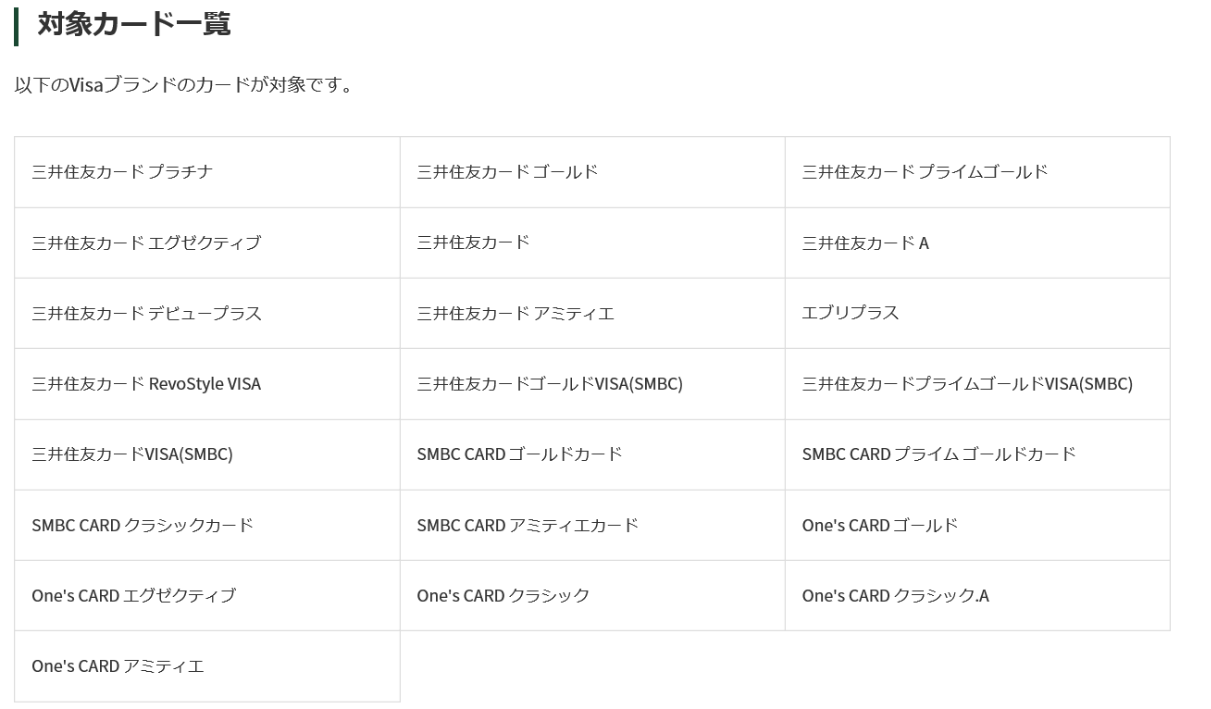Click the 対象カード一覧 heading
This screenshot has height=709, width=1211.
134,25
